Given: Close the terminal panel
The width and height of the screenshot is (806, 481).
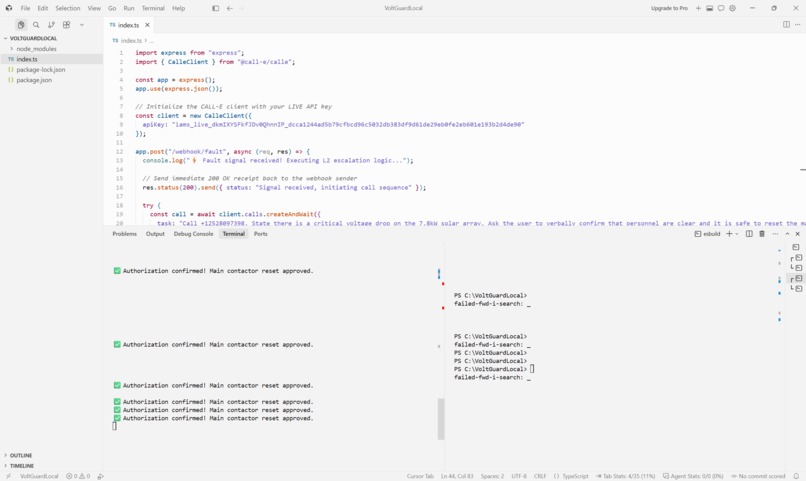Looking at the screenshot, I should click(x=798, y=234).
